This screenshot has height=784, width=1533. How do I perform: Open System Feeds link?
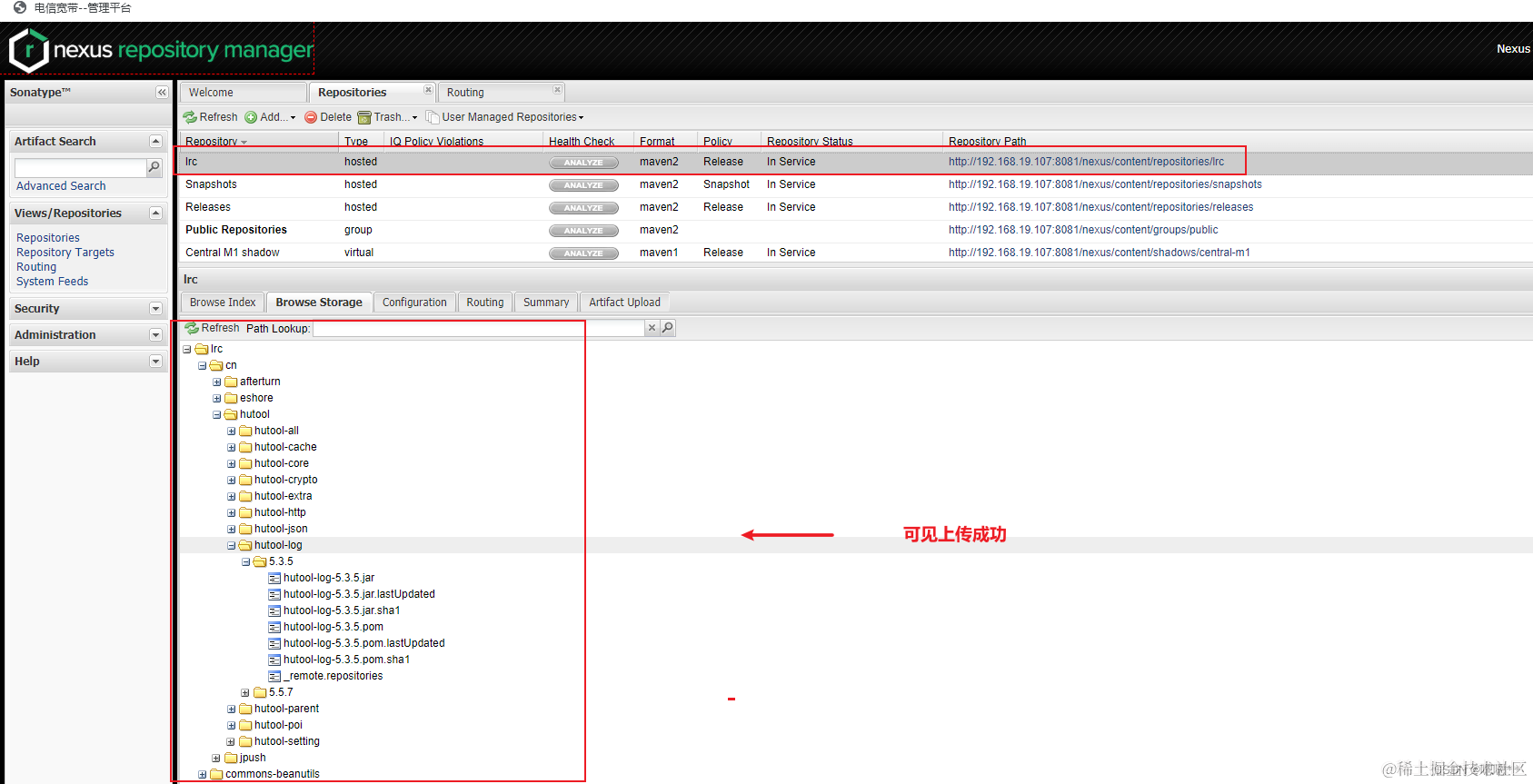coord(53,282)
